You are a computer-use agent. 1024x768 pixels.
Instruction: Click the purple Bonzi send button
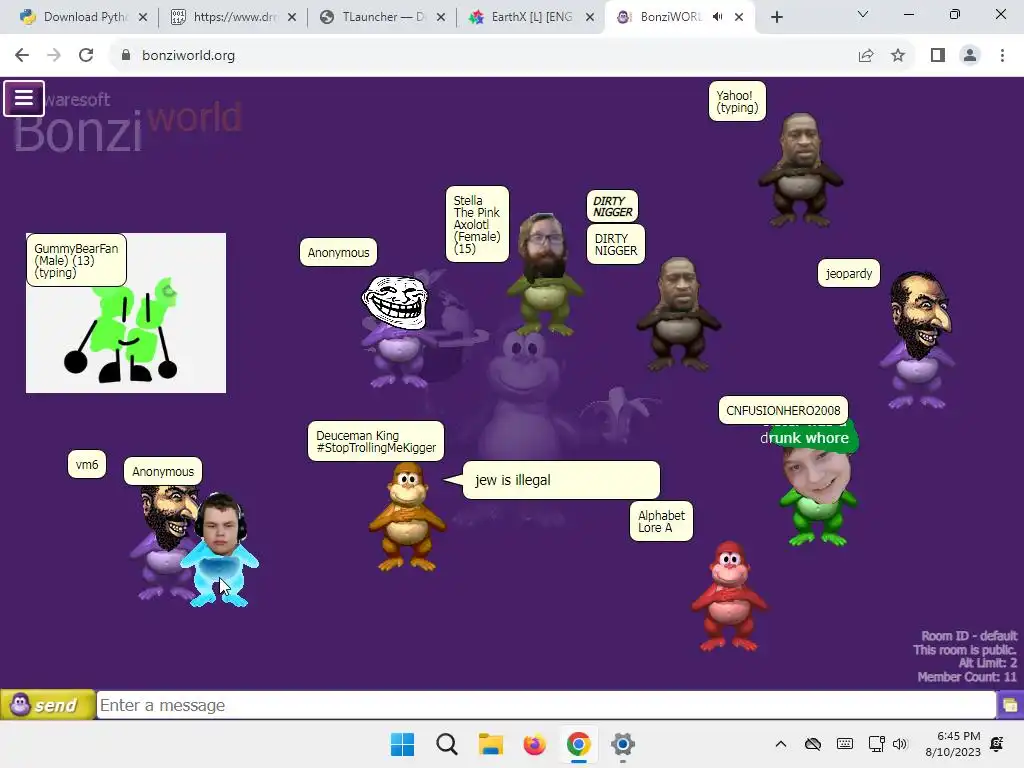48,705
